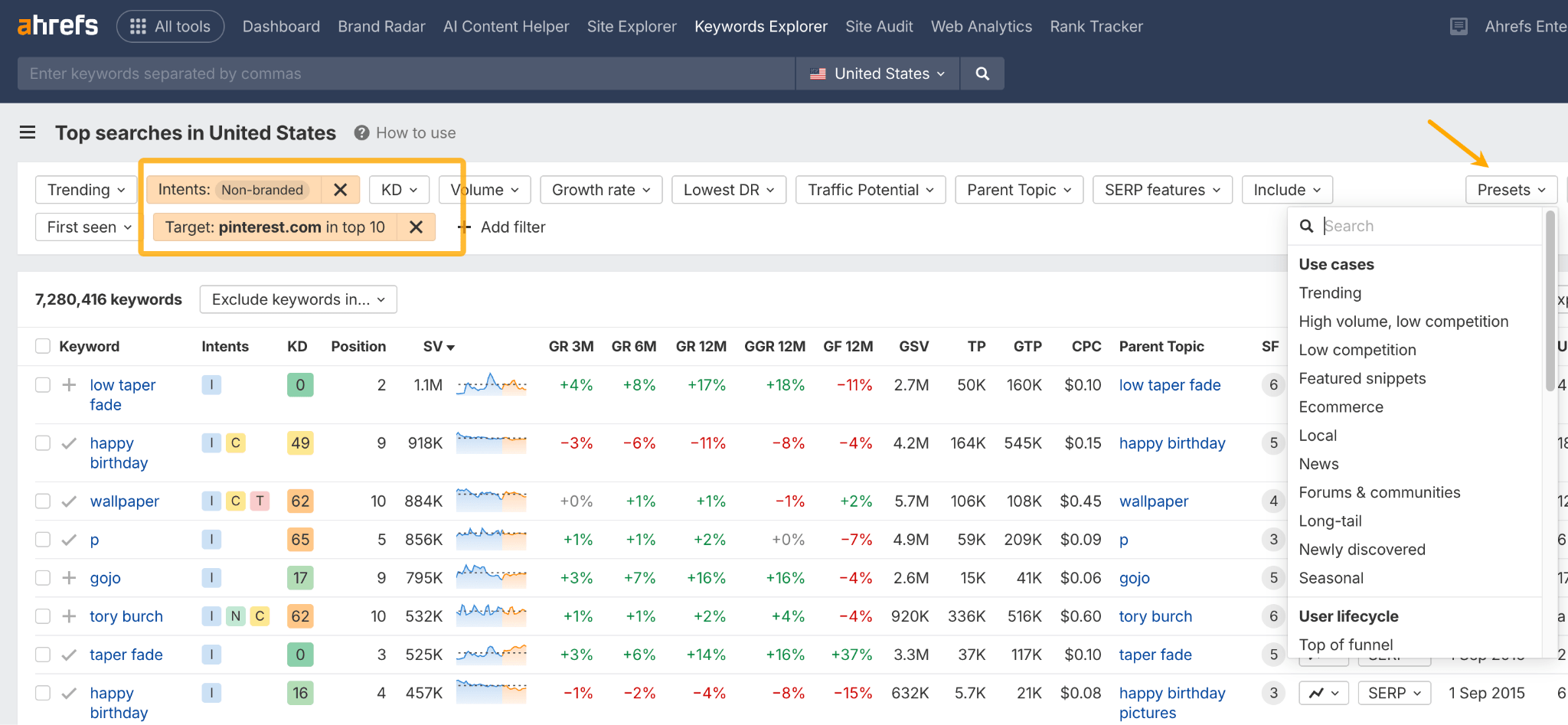Viewport: 1568px width, 725px height.
Task: Remove the pinterest.com Target filter
Action: click(416, 227)
